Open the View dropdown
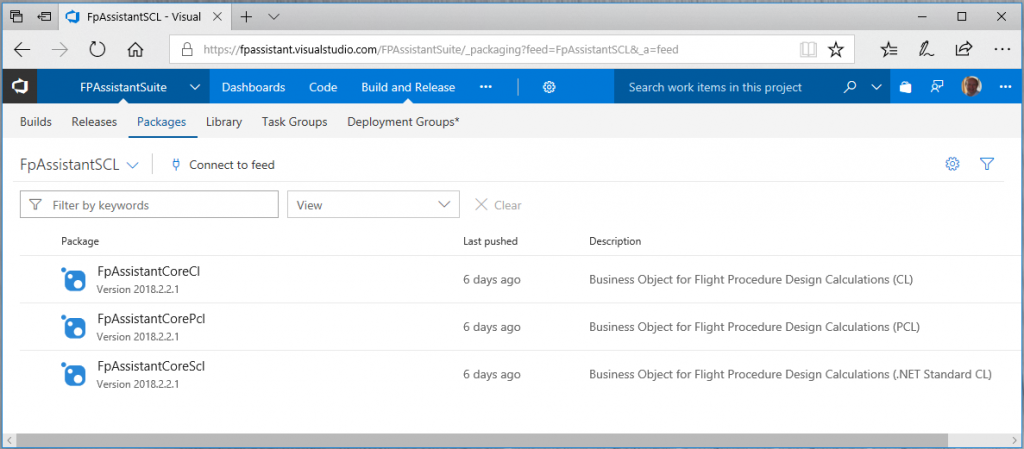 (x=373, y=205)
